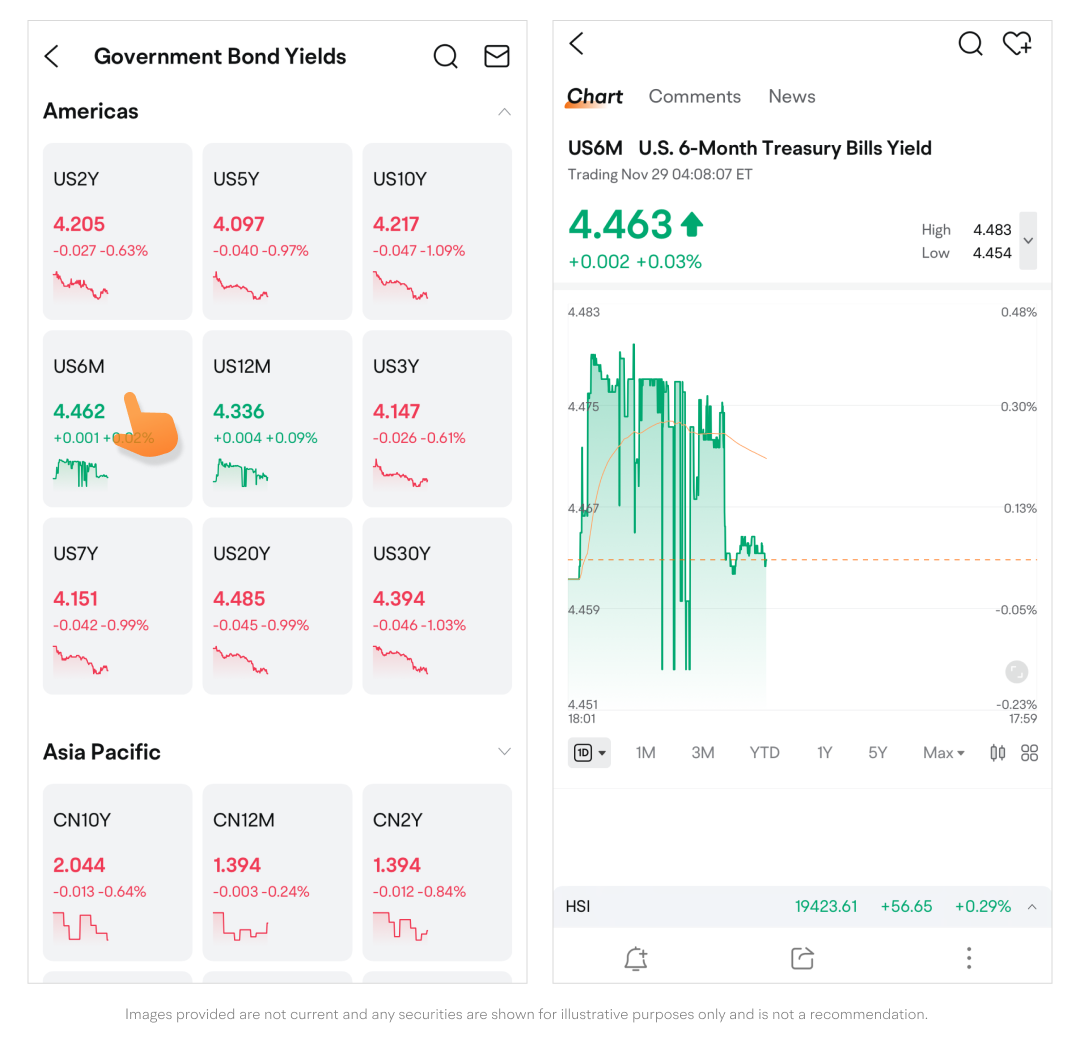Image resolution: width=1080 pixels, height=1055 pixels.
Task: Expand the HSI index ticker bar
Action: 1032,907
